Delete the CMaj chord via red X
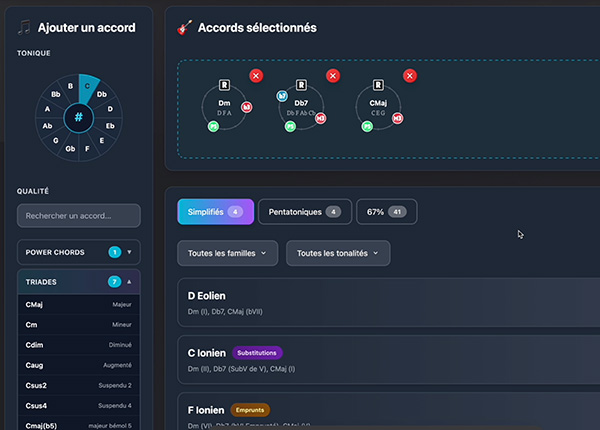Viewport: 600px width, 430px height. pyautogui.click(x=410, y=76)
